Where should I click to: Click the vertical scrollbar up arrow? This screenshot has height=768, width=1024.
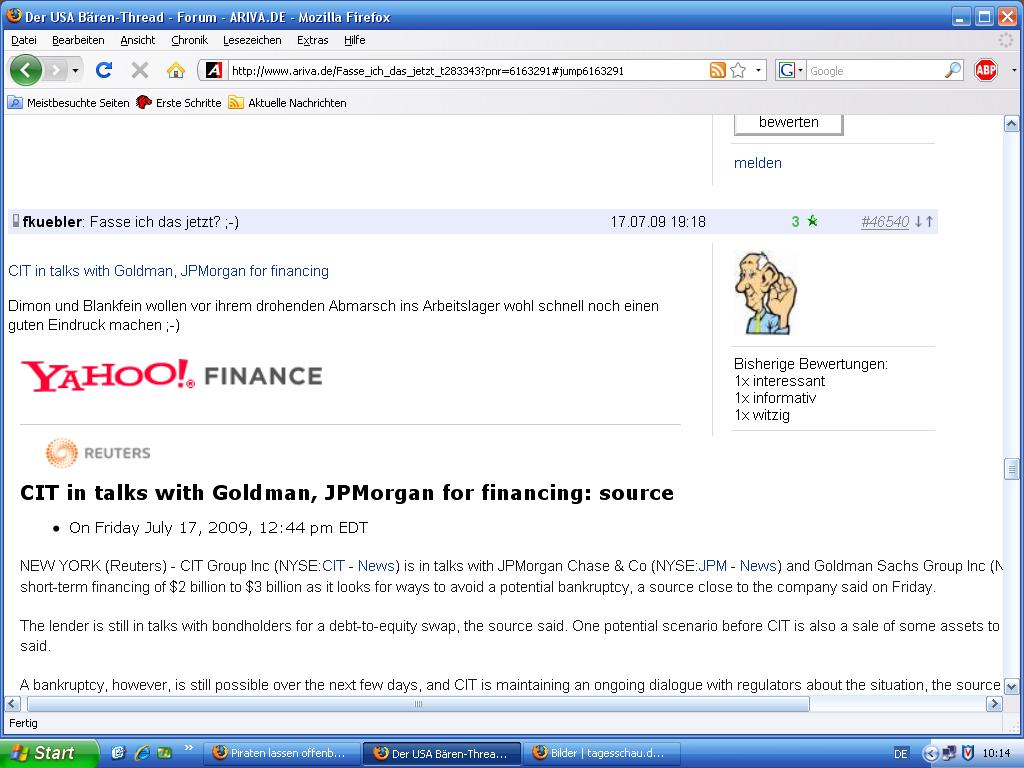[1011, 124]
